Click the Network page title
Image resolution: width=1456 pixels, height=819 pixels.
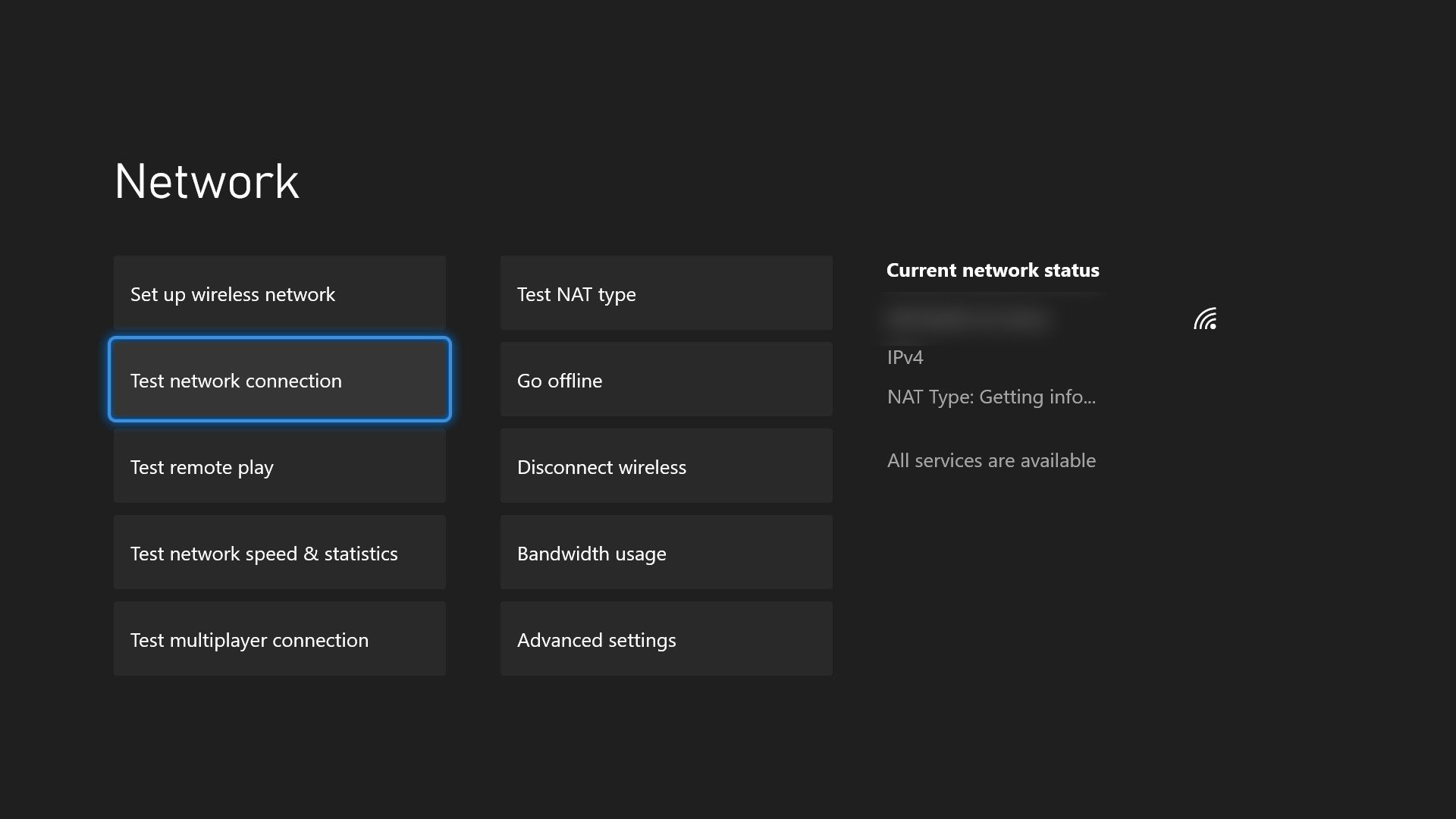[x=206, y=180]
